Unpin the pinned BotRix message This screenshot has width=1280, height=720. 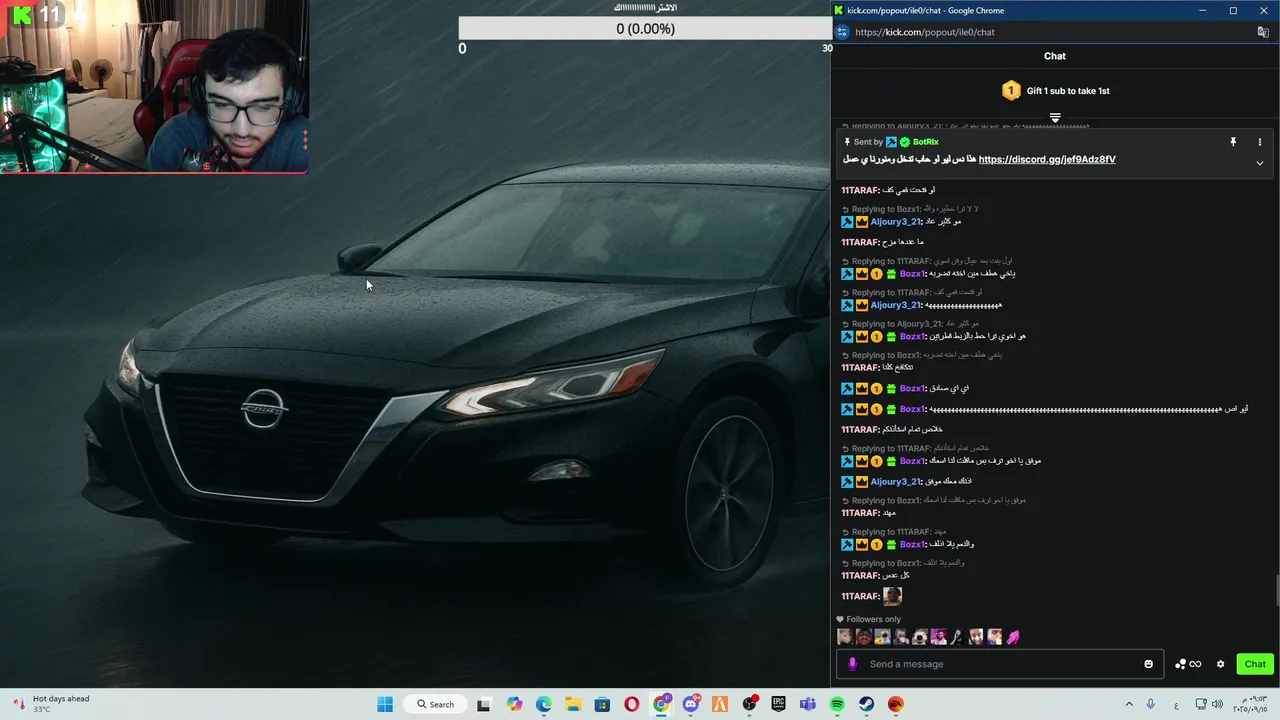(x=1233, y=142)
